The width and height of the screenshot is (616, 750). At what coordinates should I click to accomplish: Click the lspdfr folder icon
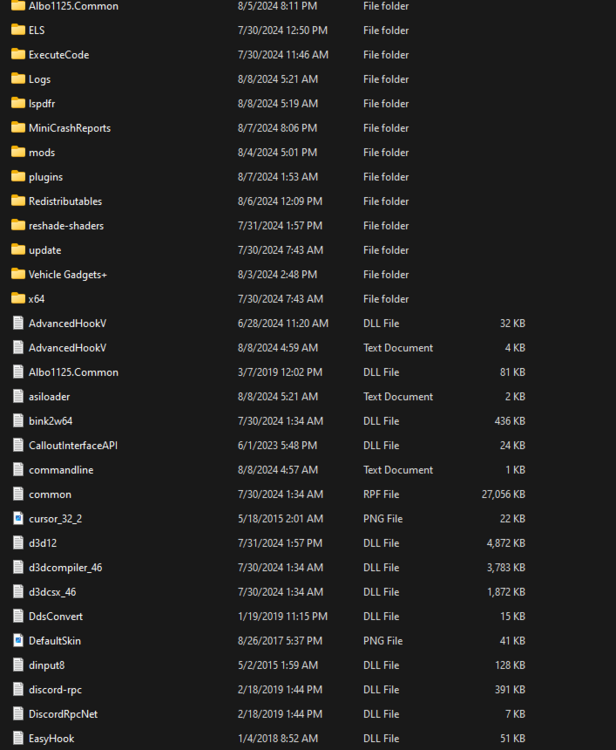(x=18, y=103)
